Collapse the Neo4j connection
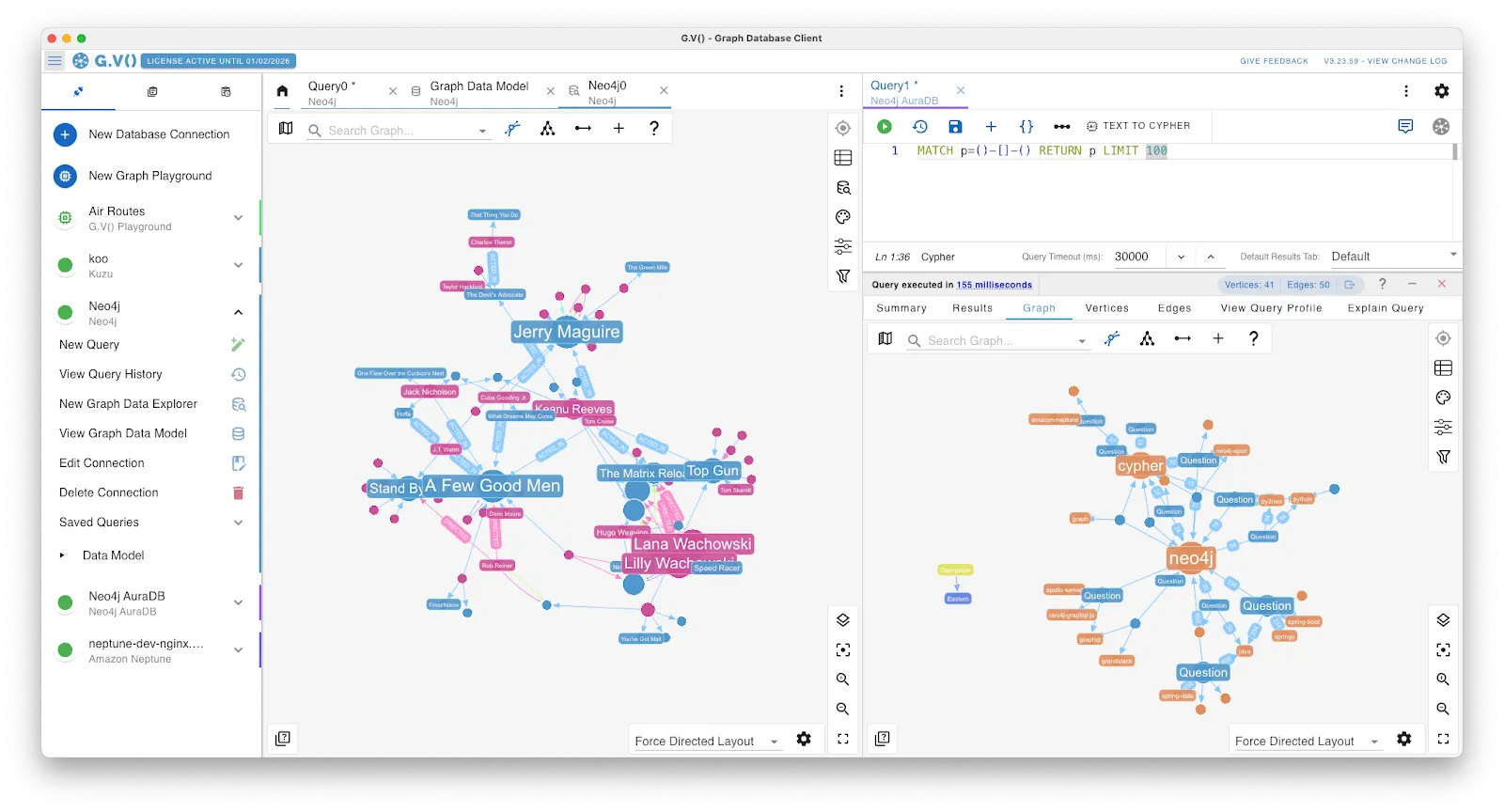The image size is (1504, 812). pyautogui.click(x=238, y=313)
